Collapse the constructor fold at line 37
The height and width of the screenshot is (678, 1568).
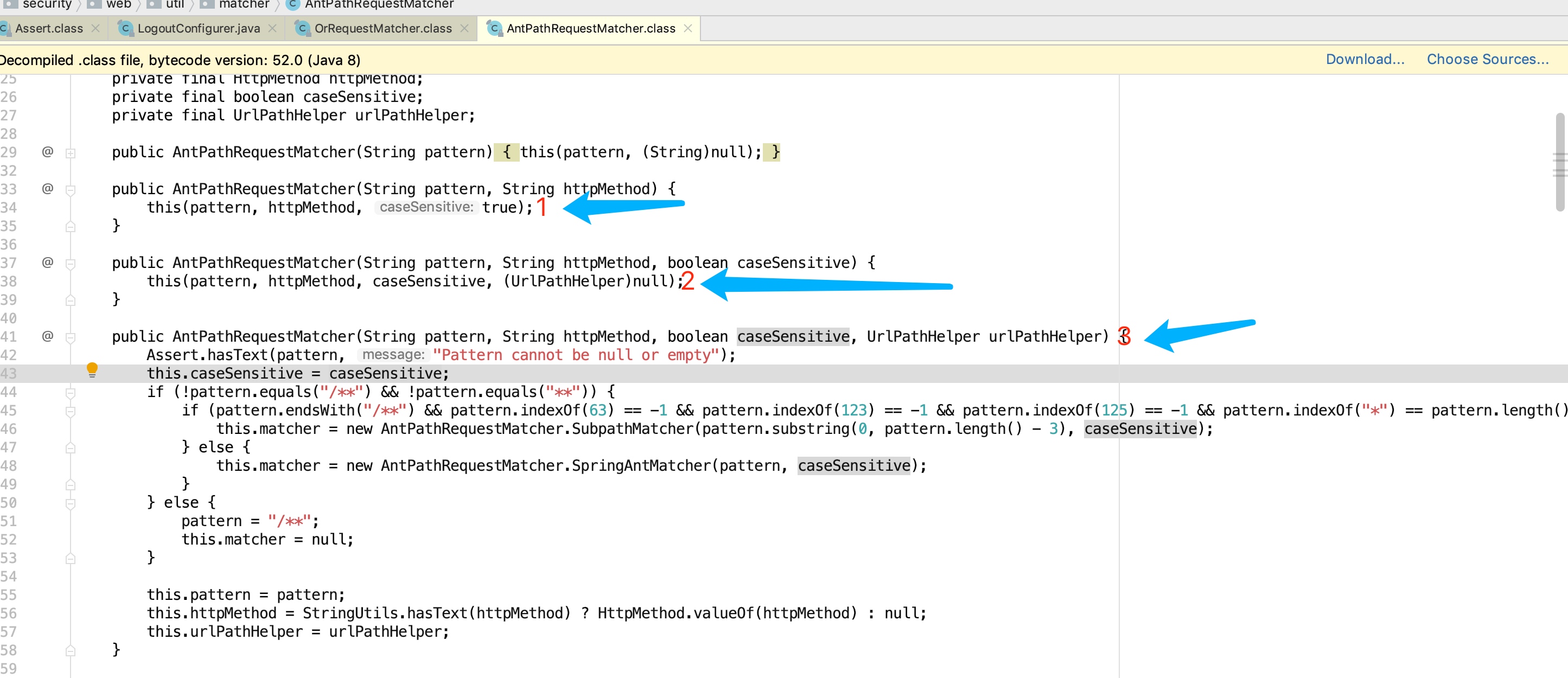[x=71, y=263]
